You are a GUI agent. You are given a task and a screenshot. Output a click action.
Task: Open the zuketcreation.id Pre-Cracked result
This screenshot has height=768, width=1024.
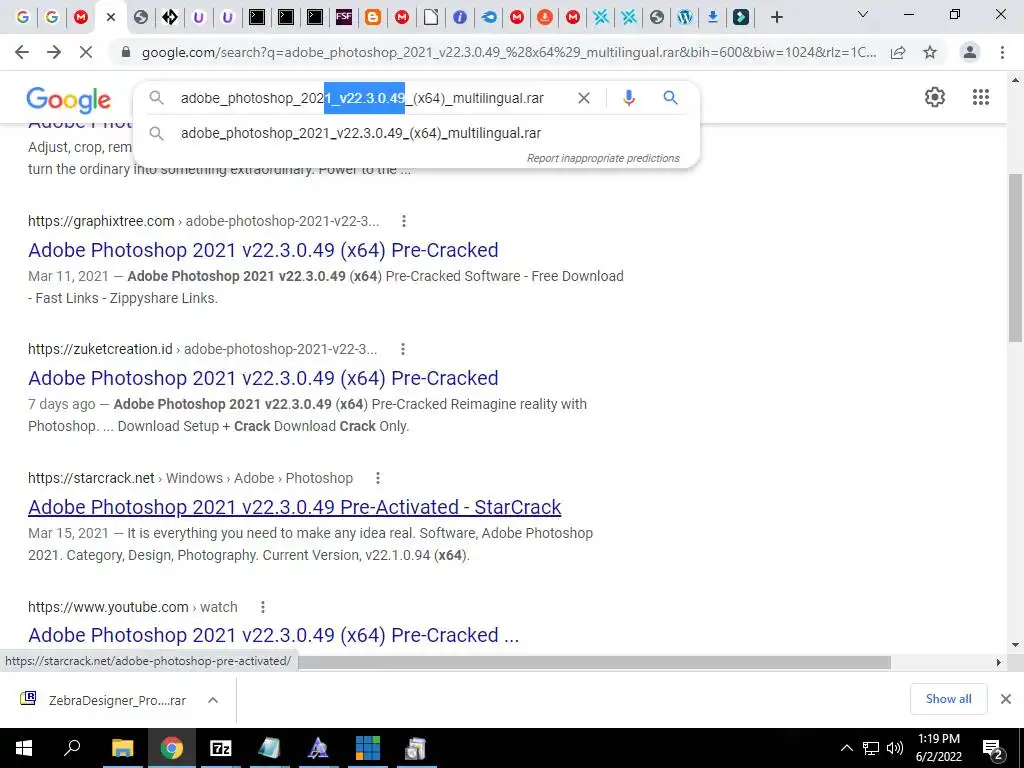point(263,378)
